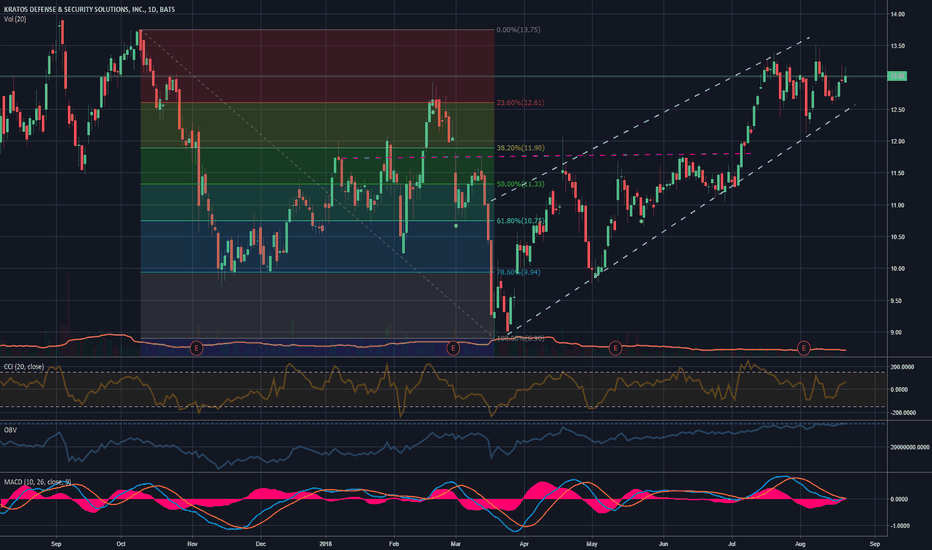Click the 10.00 price axis label
932x550 pixels.
tap(898, 269)
